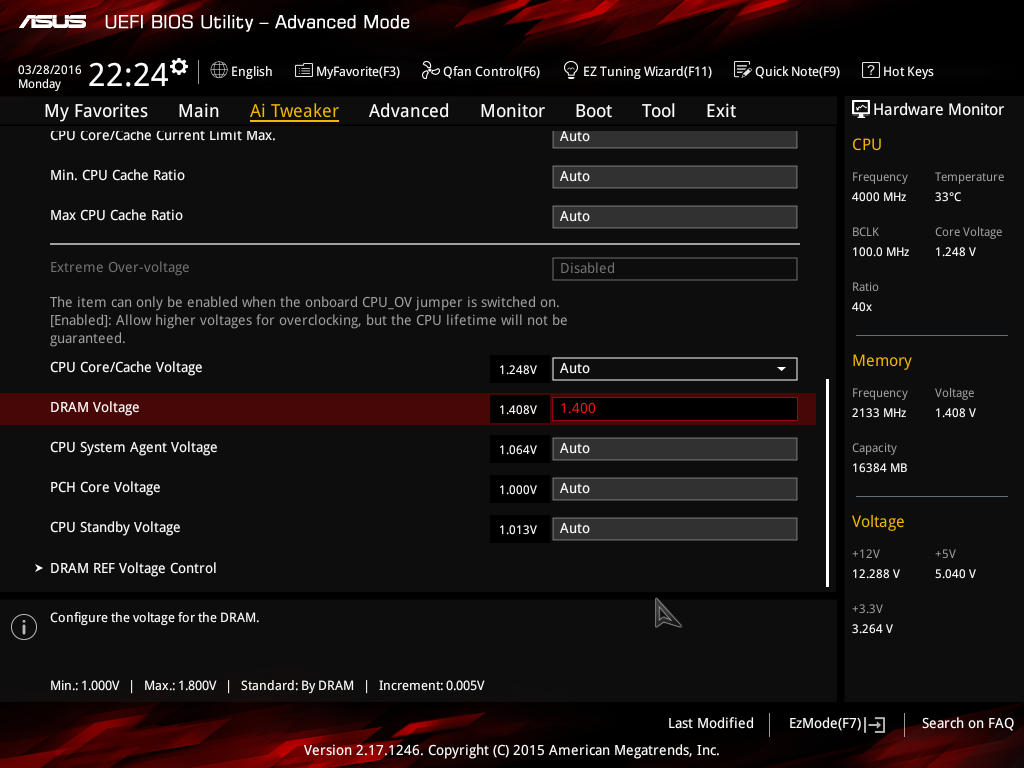Show the Hot Keys list
Viewport: 1024px width, 768px height.
[908, 71]
